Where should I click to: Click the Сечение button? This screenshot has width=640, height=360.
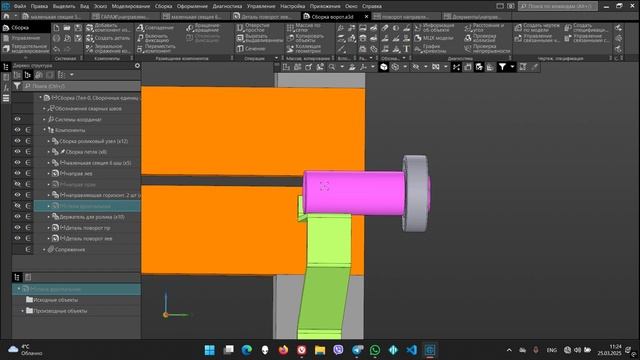point(251,49)
